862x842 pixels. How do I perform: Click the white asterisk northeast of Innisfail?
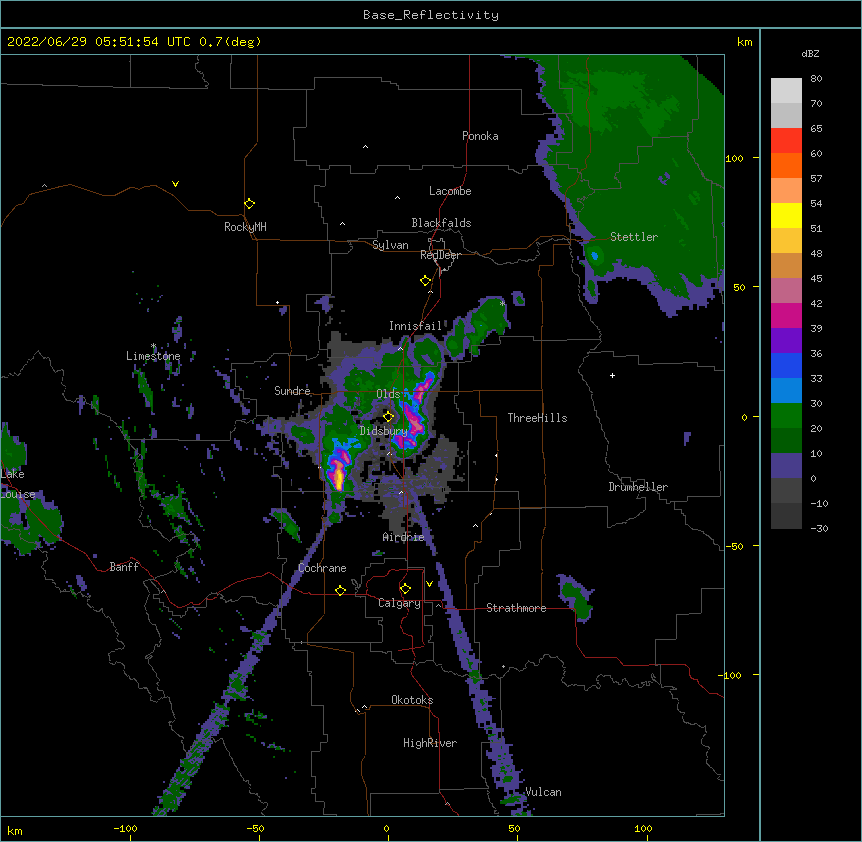pos(502,303)
